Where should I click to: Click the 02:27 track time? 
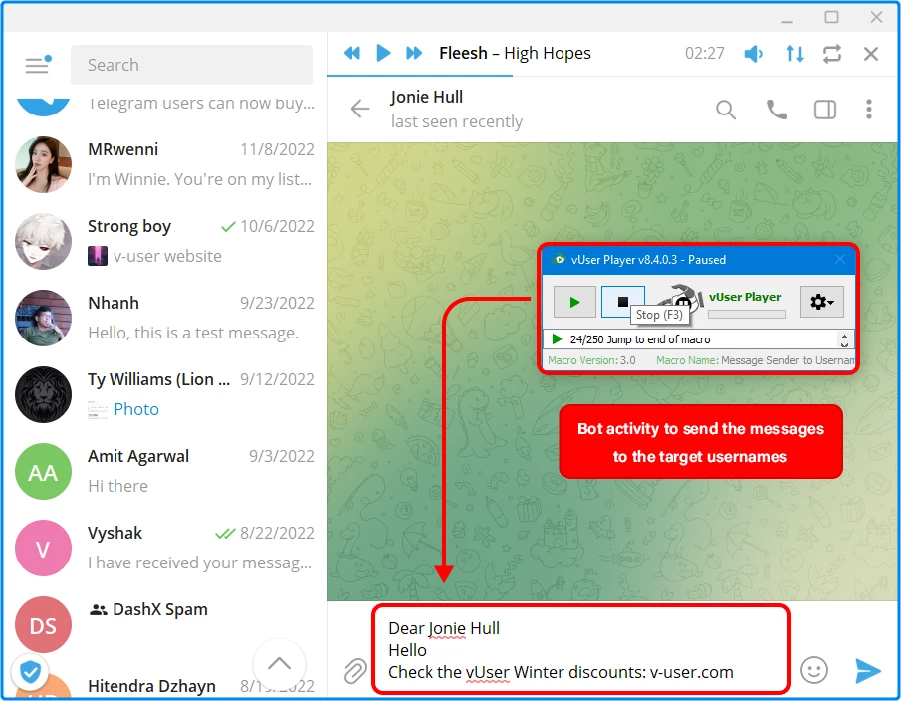(704, 53)
